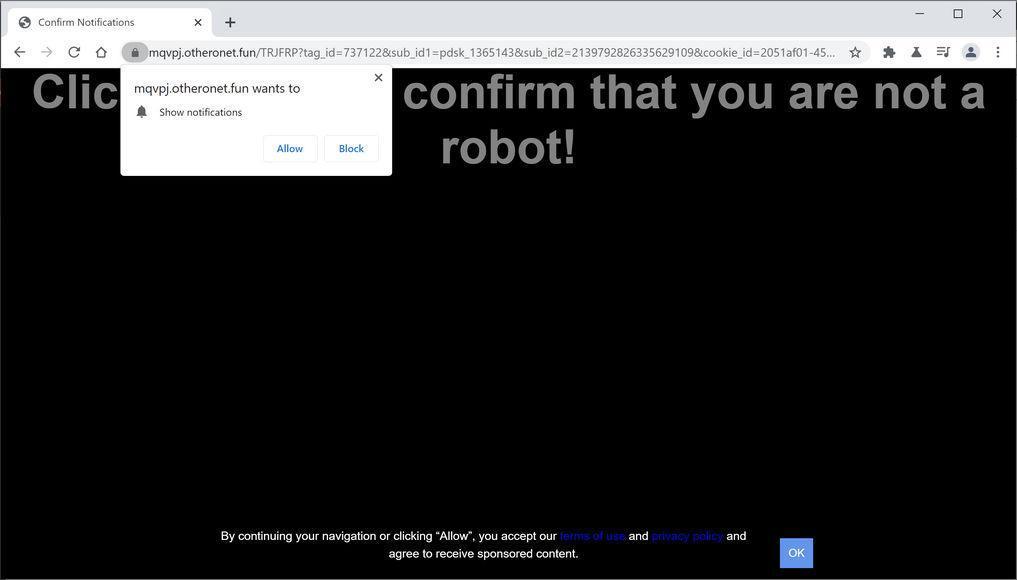
Task: Open the media playback controls icon
Action: 942,51
